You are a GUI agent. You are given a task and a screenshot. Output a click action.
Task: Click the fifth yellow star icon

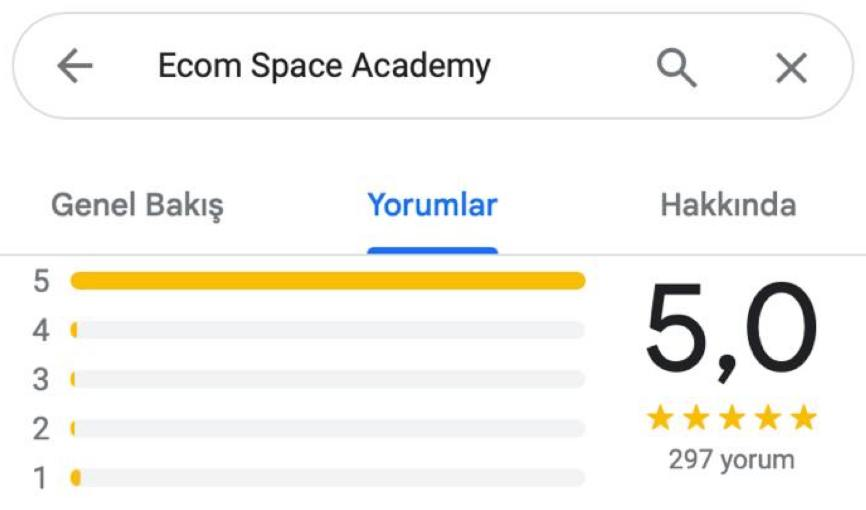(x=803, y=417)
